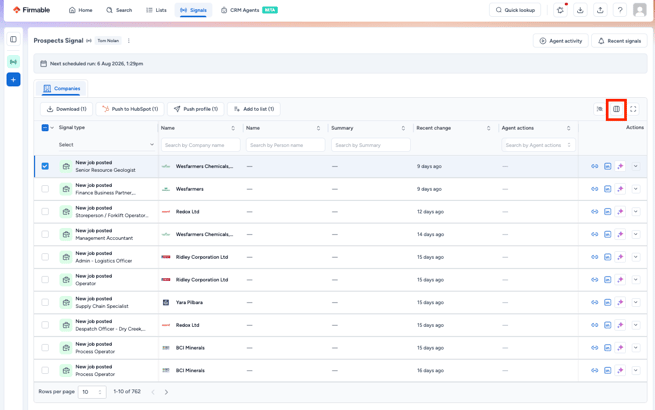
Task: Open notifications bell with red dot
Action: coord(560,10)
